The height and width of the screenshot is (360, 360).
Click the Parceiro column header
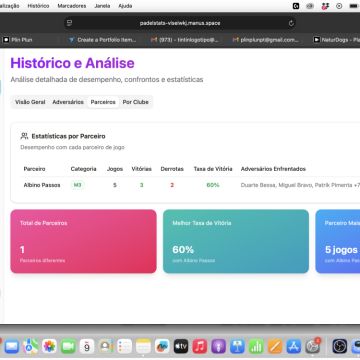click(34, 169)
